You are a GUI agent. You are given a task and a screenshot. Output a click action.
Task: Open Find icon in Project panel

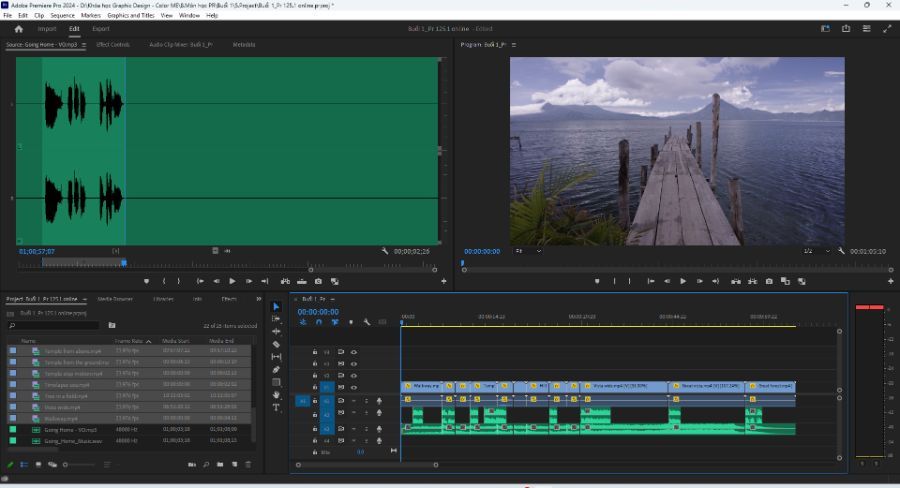(206, 464)
